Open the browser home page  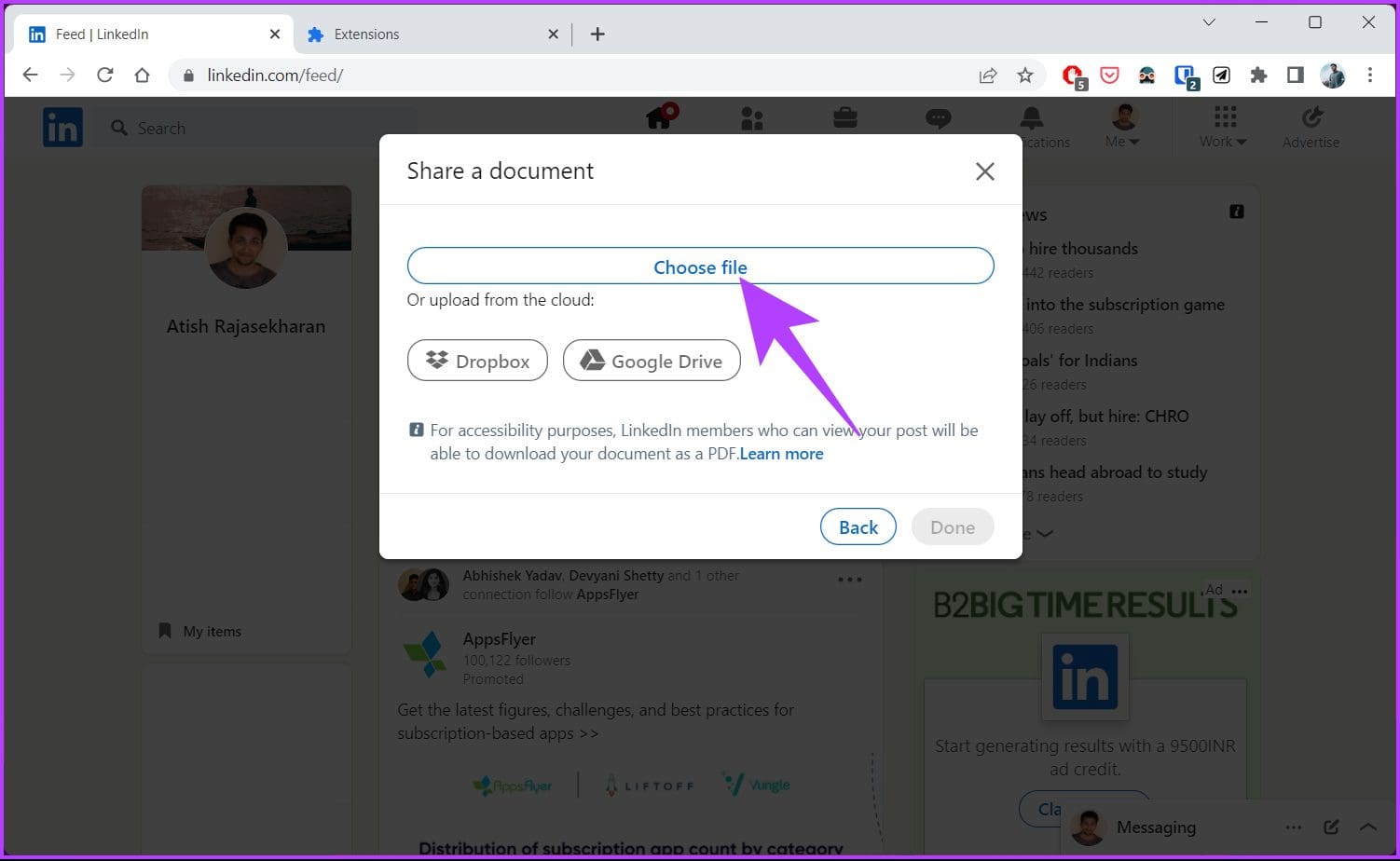(x=142, y=75)
